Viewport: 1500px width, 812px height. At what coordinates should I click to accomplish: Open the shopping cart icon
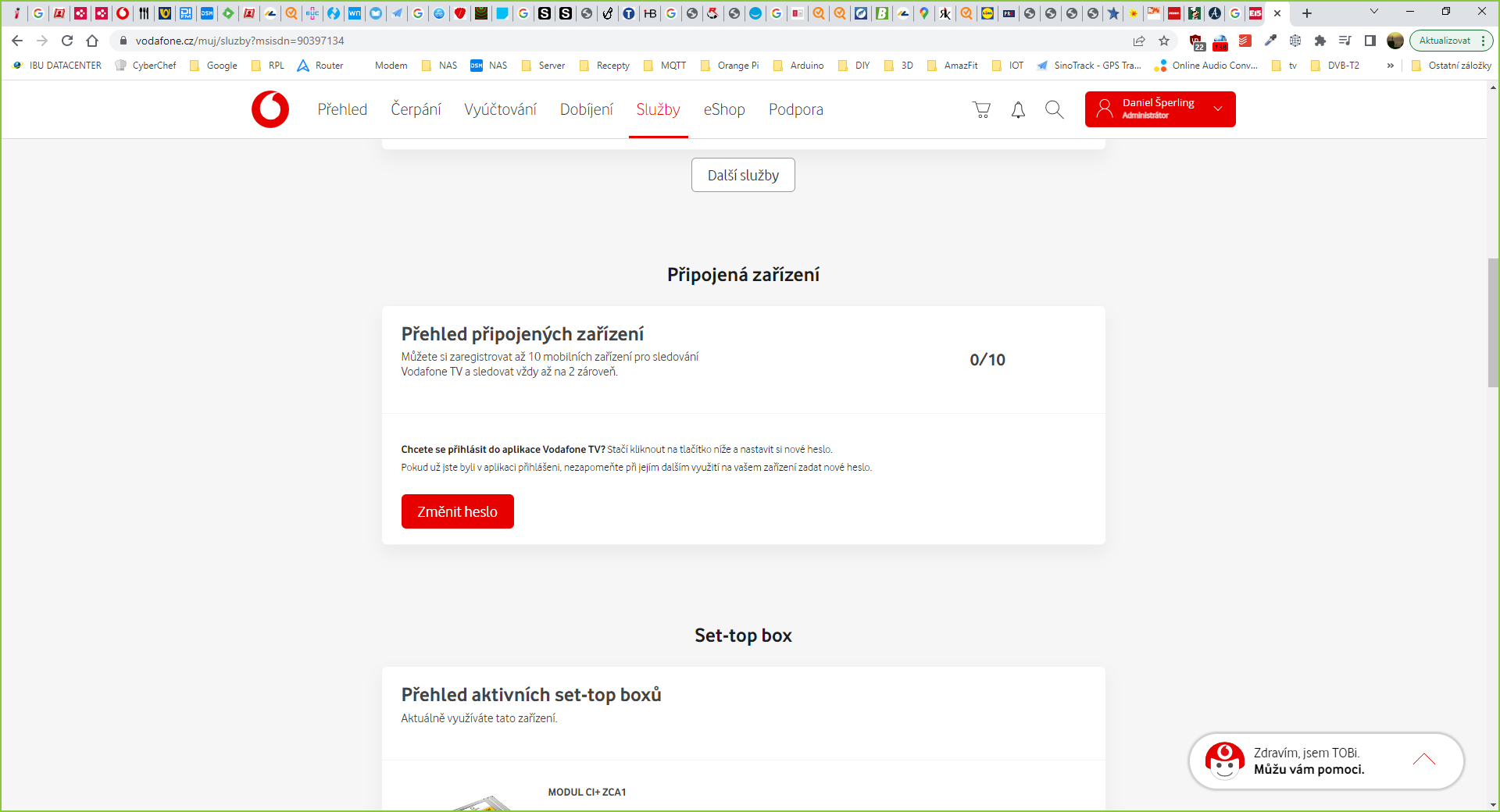(x=981, y=110)
